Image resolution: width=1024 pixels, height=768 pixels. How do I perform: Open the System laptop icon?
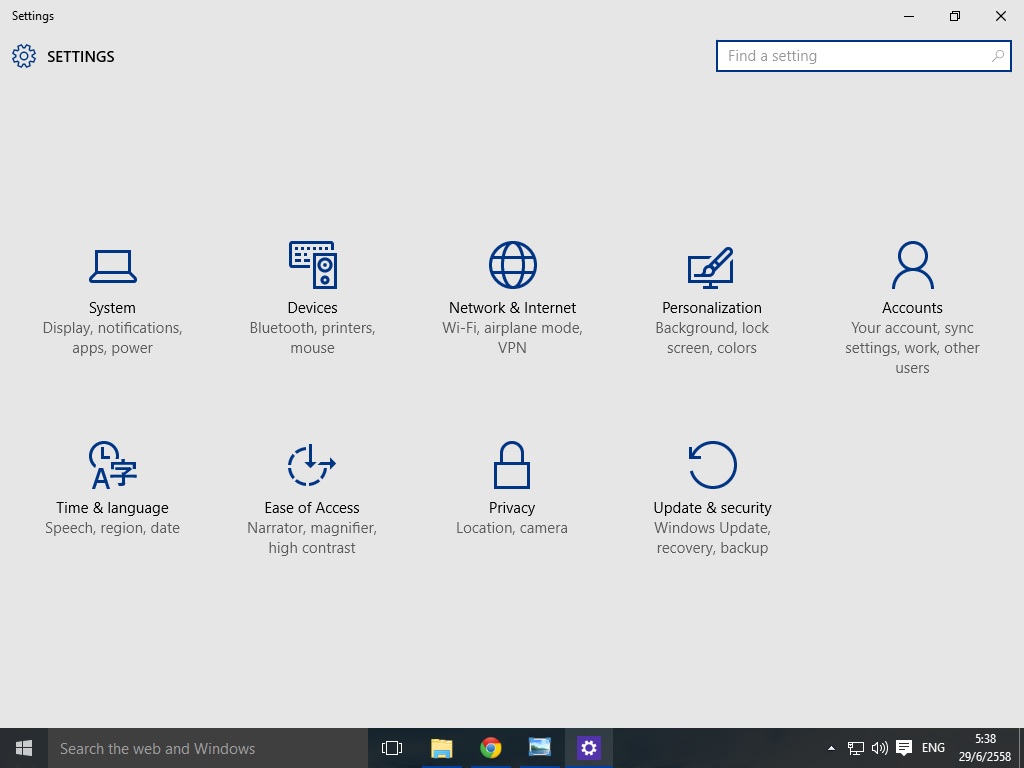pos(112,266)
